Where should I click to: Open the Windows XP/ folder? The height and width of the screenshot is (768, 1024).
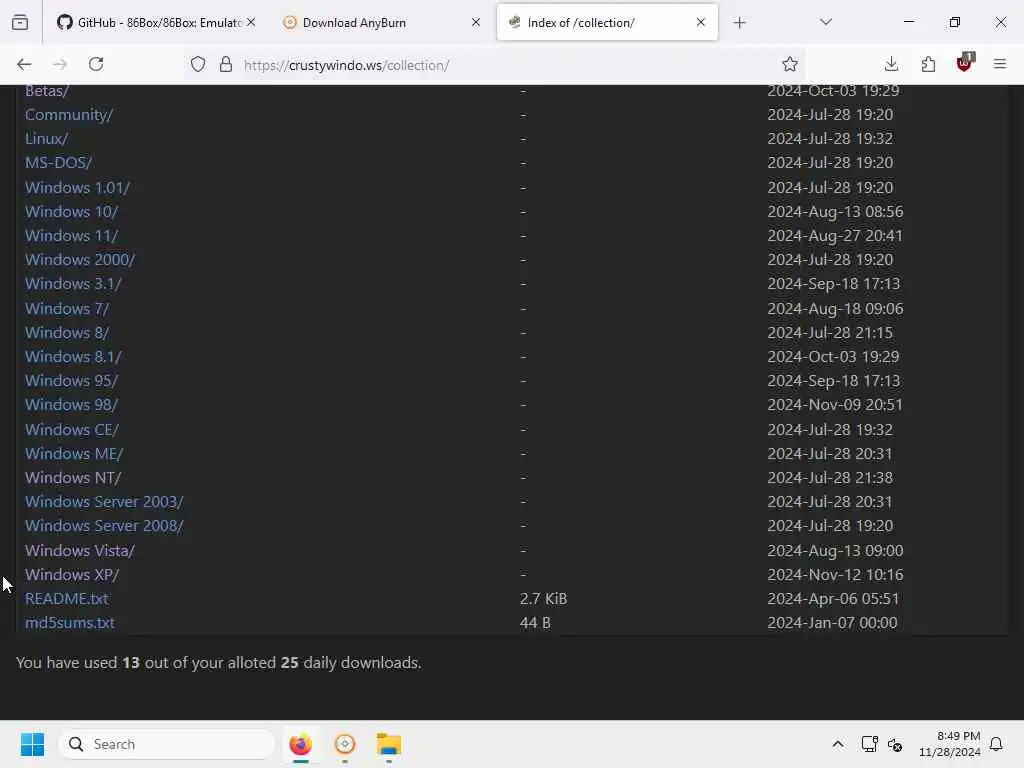[x=72, y=575]
